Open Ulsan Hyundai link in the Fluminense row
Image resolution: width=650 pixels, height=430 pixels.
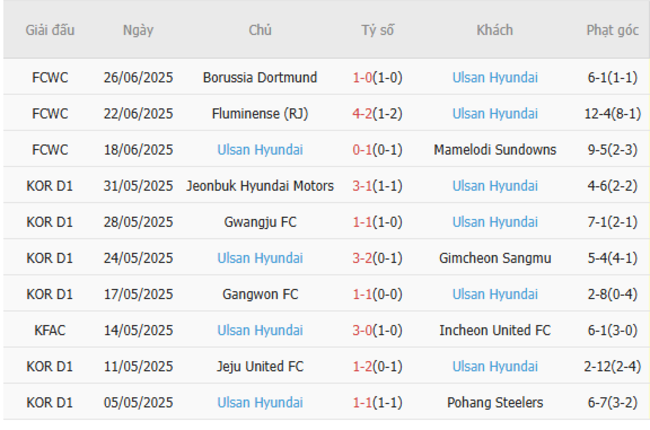pyautogui.click(x=494, y=113)
